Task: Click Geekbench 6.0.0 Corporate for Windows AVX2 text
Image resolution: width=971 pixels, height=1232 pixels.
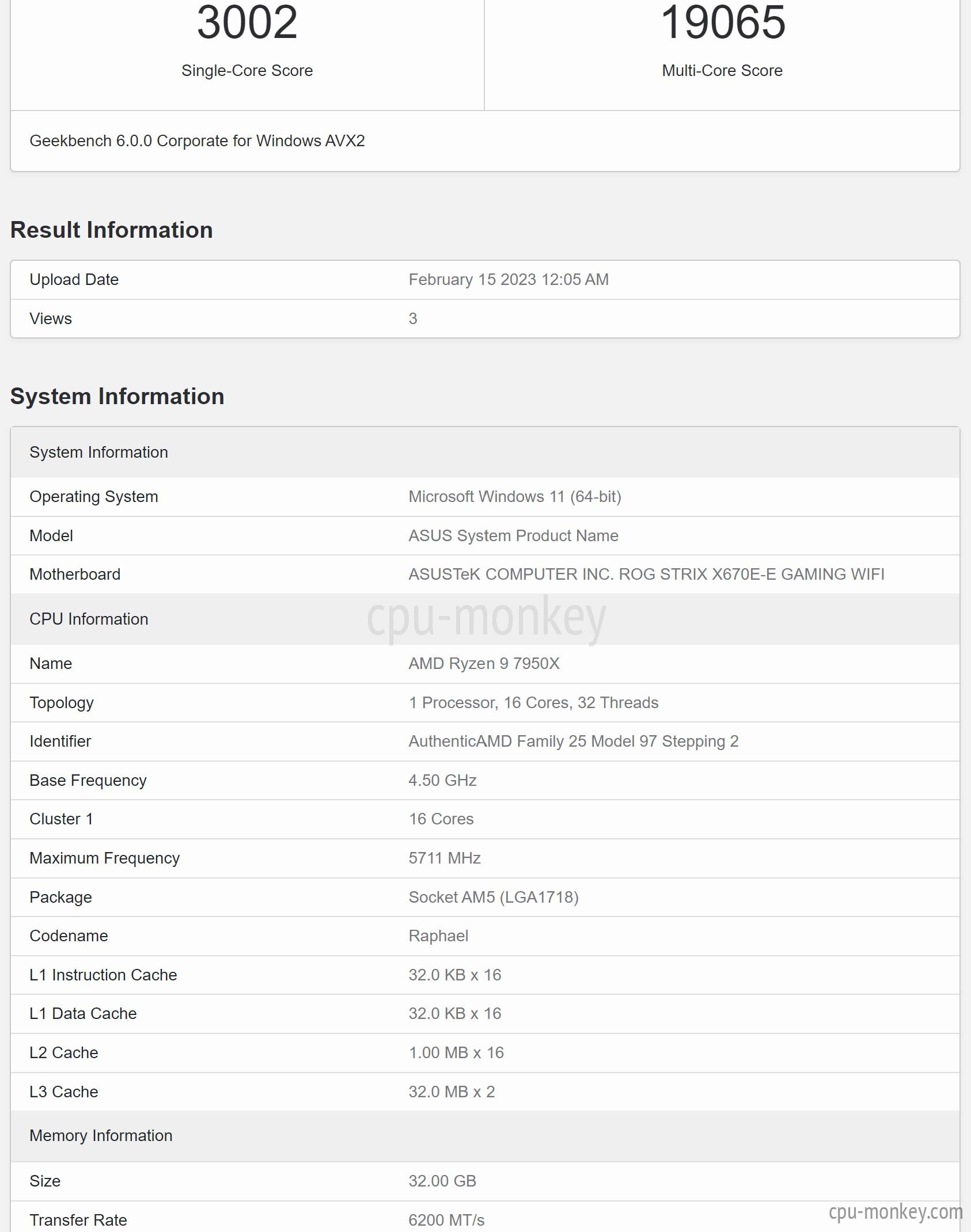Action: click(197, 141)
